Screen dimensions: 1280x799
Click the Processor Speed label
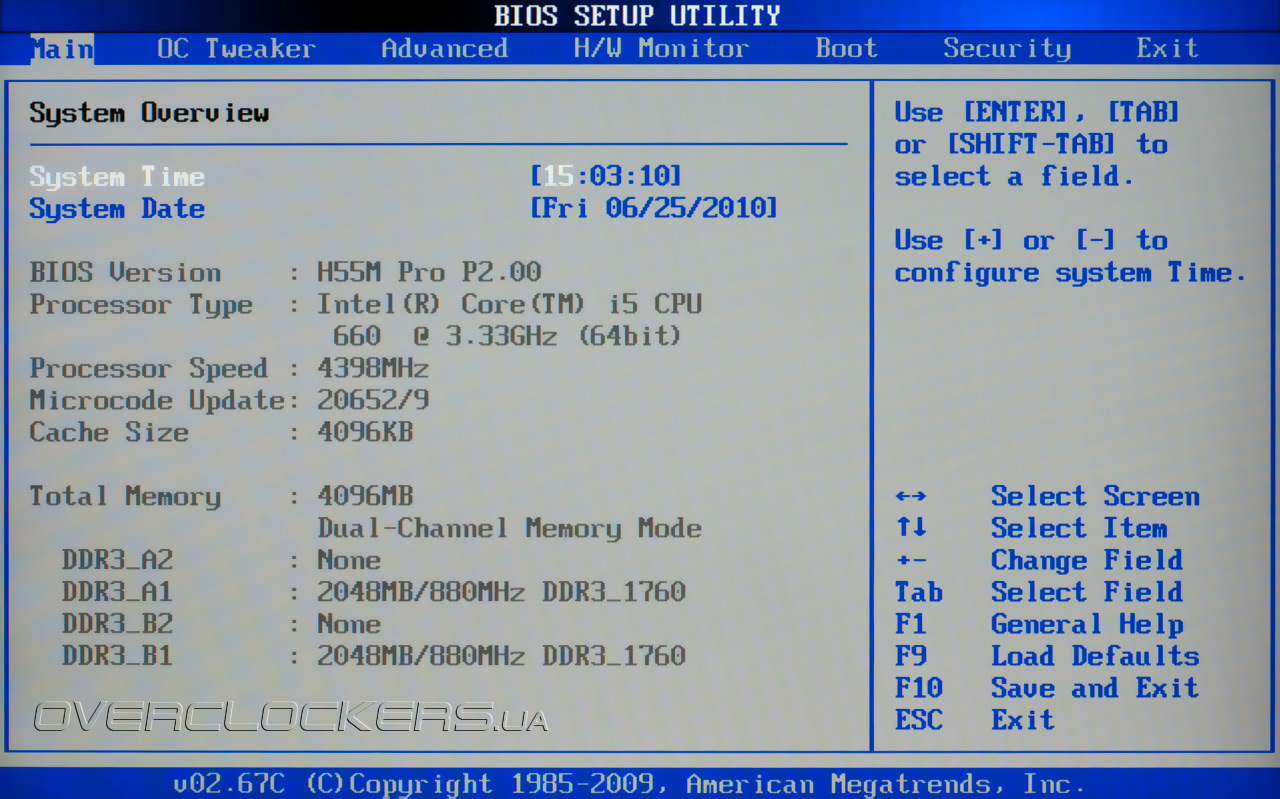click(149, 369)
